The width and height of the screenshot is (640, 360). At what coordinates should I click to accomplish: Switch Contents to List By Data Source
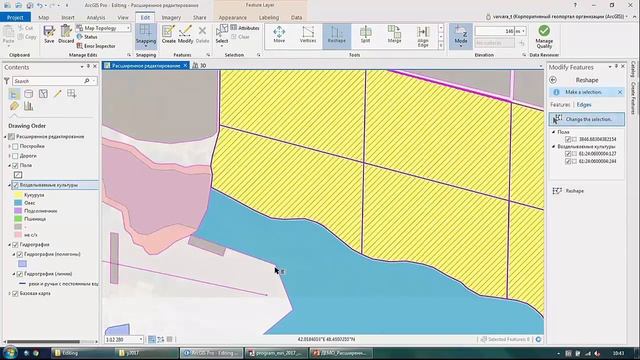29,94
